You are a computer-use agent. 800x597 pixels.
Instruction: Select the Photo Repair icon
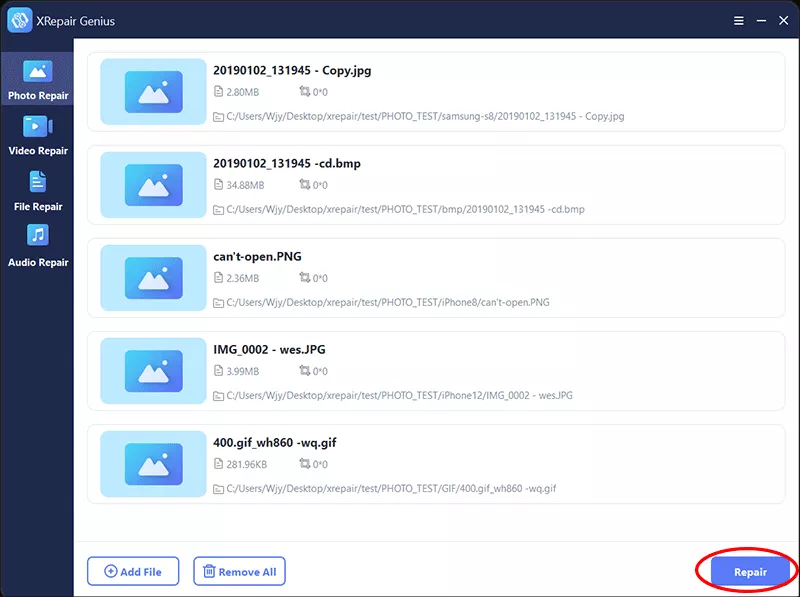[37, 71]
